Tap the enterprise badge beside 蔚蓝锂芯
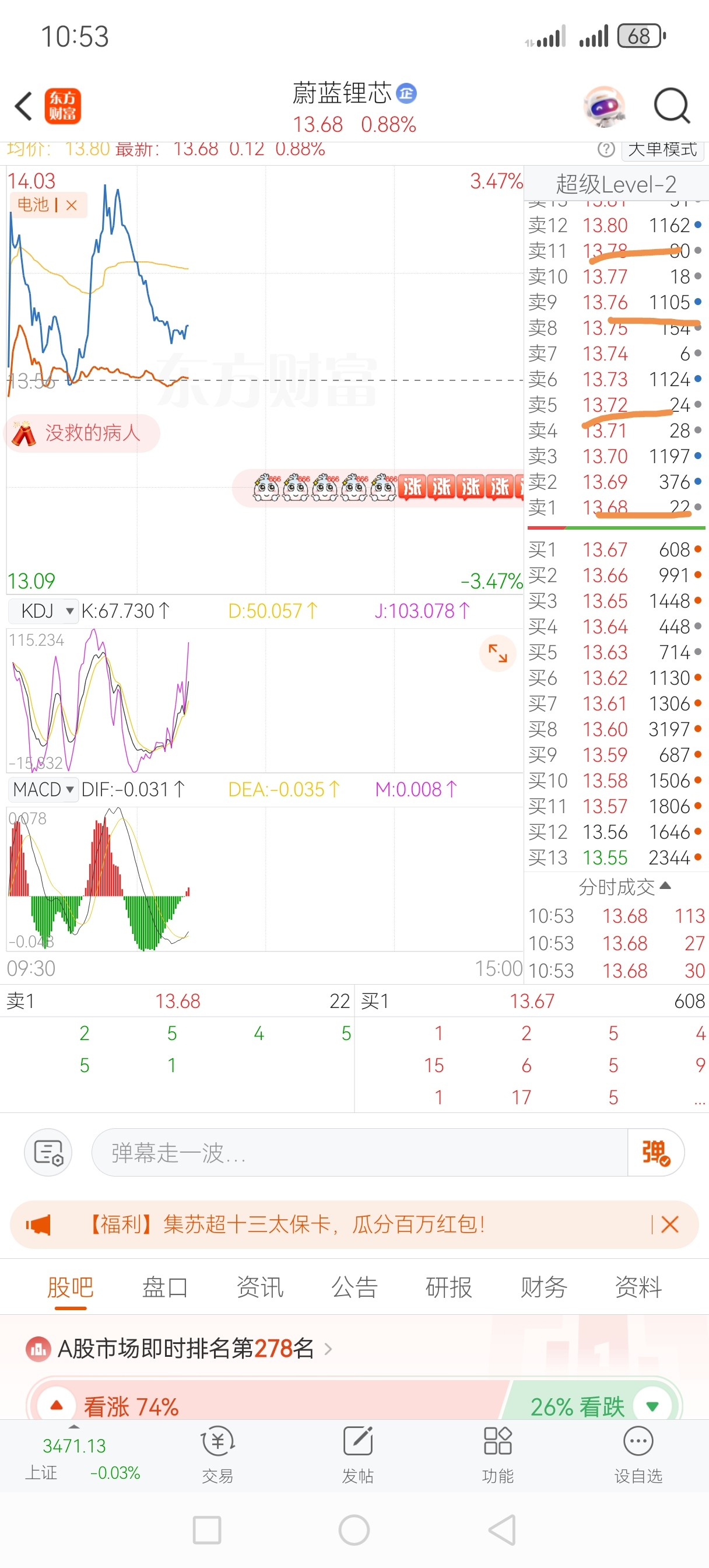This screenshot has height=1568, width=709. click(x=406, y=94)
